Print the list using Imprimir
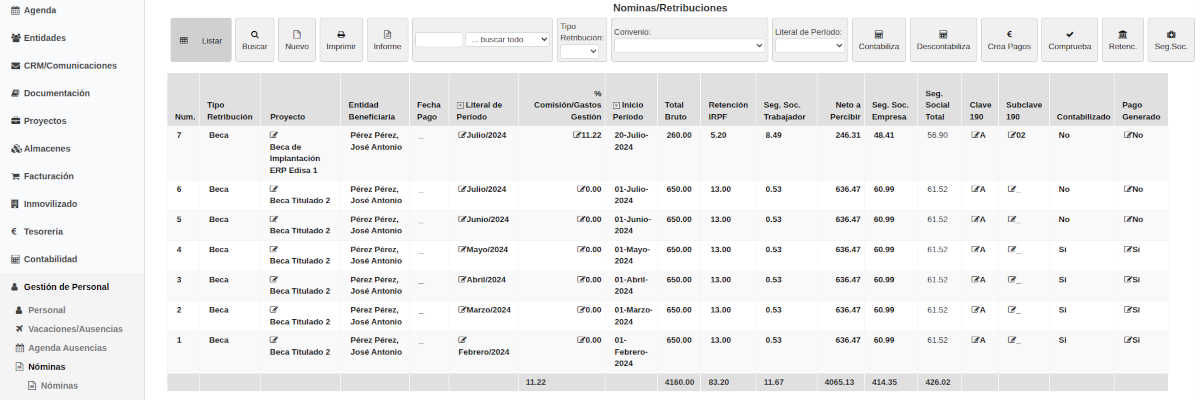Viewport: 1200px width, 400px height. pyautogui.click(x=341, y=40)
